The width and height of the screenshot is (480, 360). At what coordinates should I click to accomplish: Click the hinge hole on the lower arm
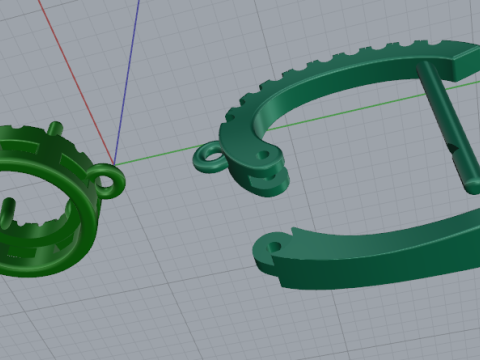(274, 247)
